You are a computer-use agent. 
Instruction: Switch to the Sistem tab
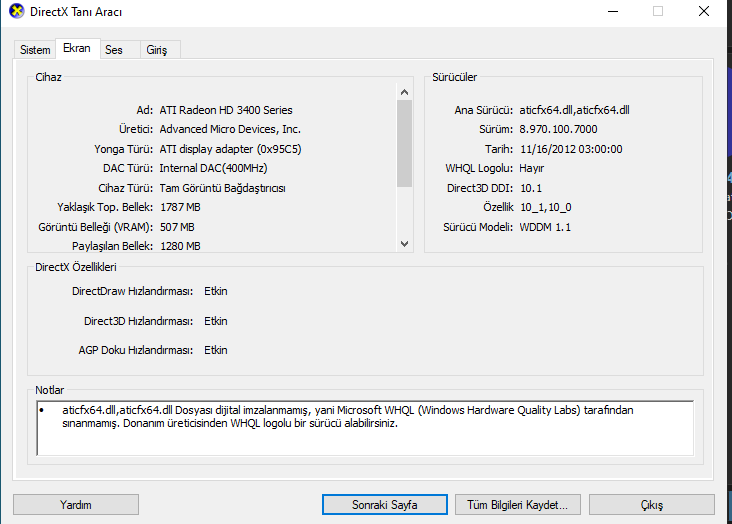(35, 50)
